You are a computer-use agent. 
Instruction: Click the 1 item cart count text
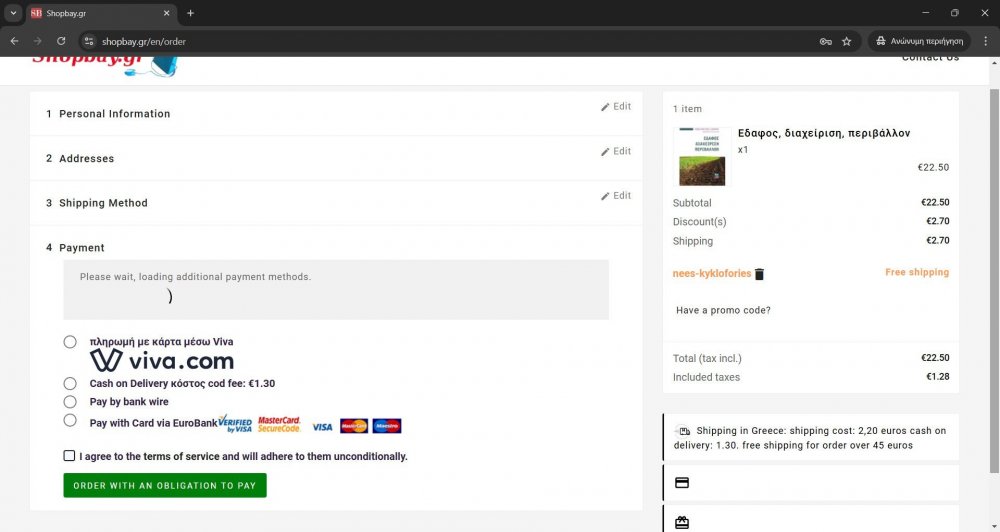(687, 109)
